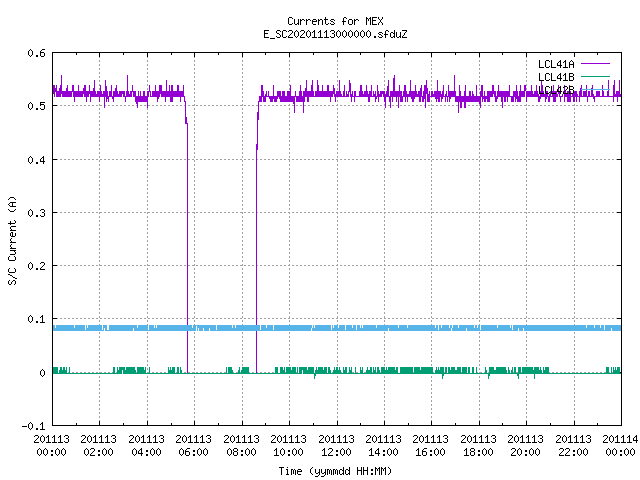Click the y-axis label "S/C Current (A)"

point(13,241)
